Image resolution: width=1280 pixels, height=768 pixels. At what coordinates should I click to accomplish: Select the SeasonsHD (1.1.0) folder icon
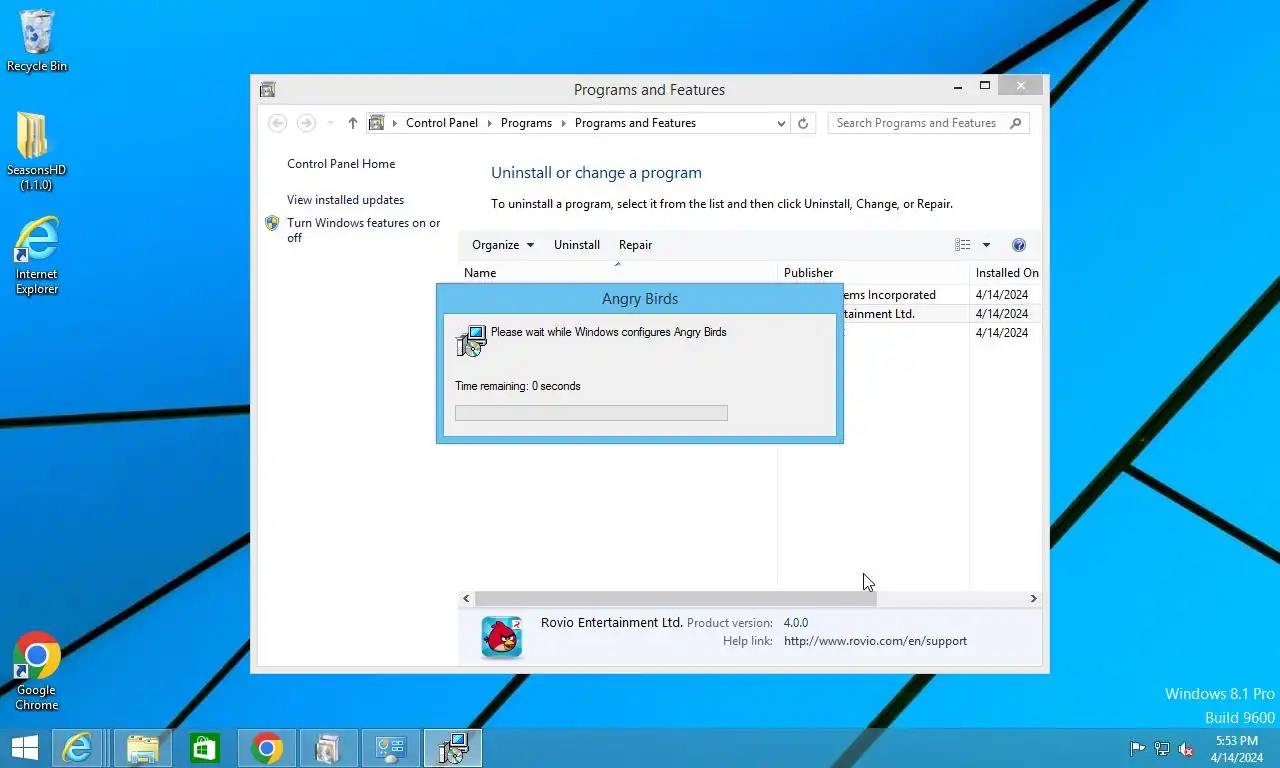(x=36, y=150)
